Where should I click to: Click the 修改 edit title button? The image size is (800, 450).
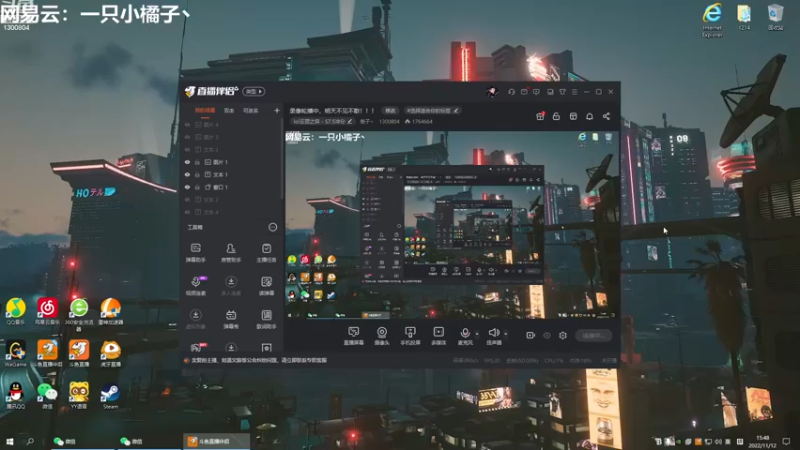coord(390,110)
